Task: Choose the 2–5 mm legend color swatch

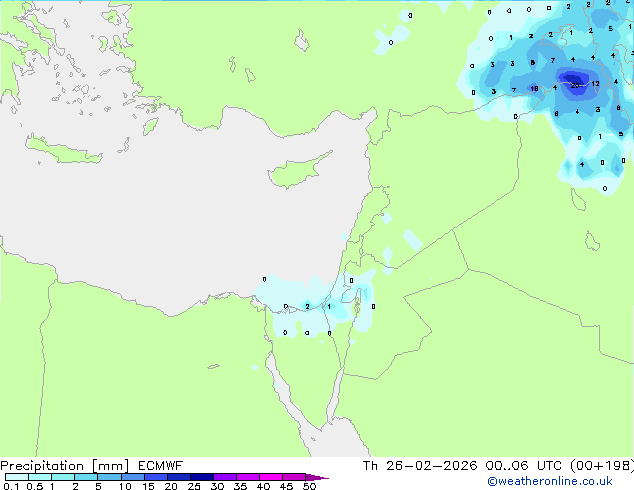Action: click(x=86, y=477)
